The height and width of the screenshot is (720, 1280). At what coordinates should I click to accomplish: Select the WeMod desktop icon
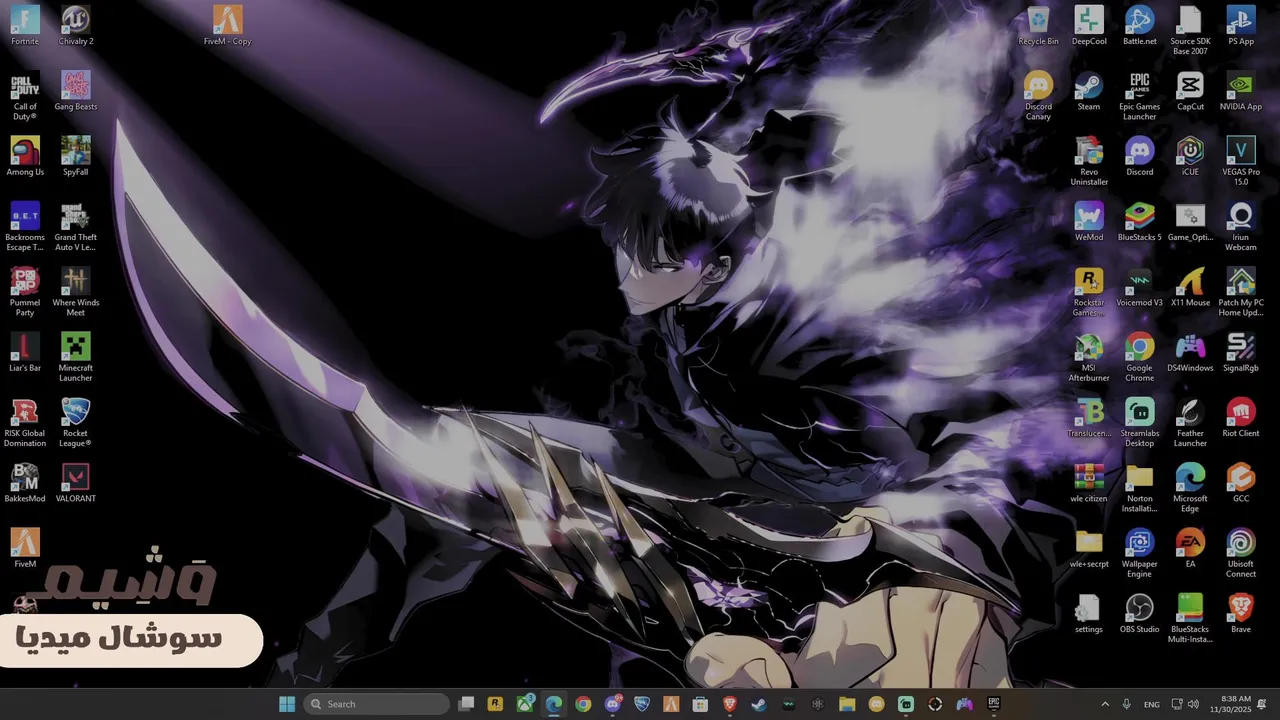click(1089, 222)
